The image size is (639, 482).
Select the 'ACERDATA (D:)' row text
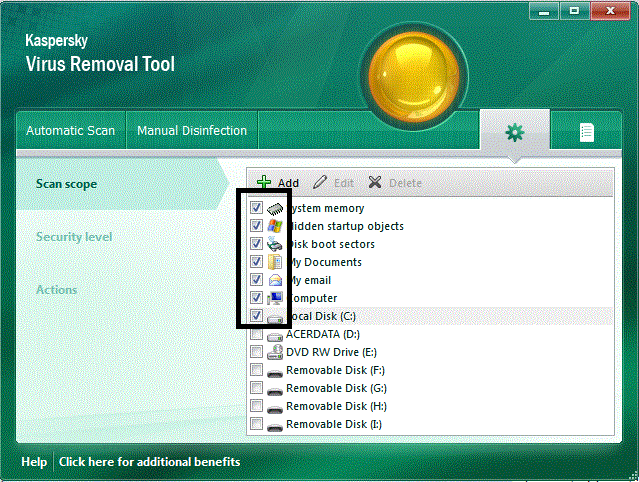point(323,334)
